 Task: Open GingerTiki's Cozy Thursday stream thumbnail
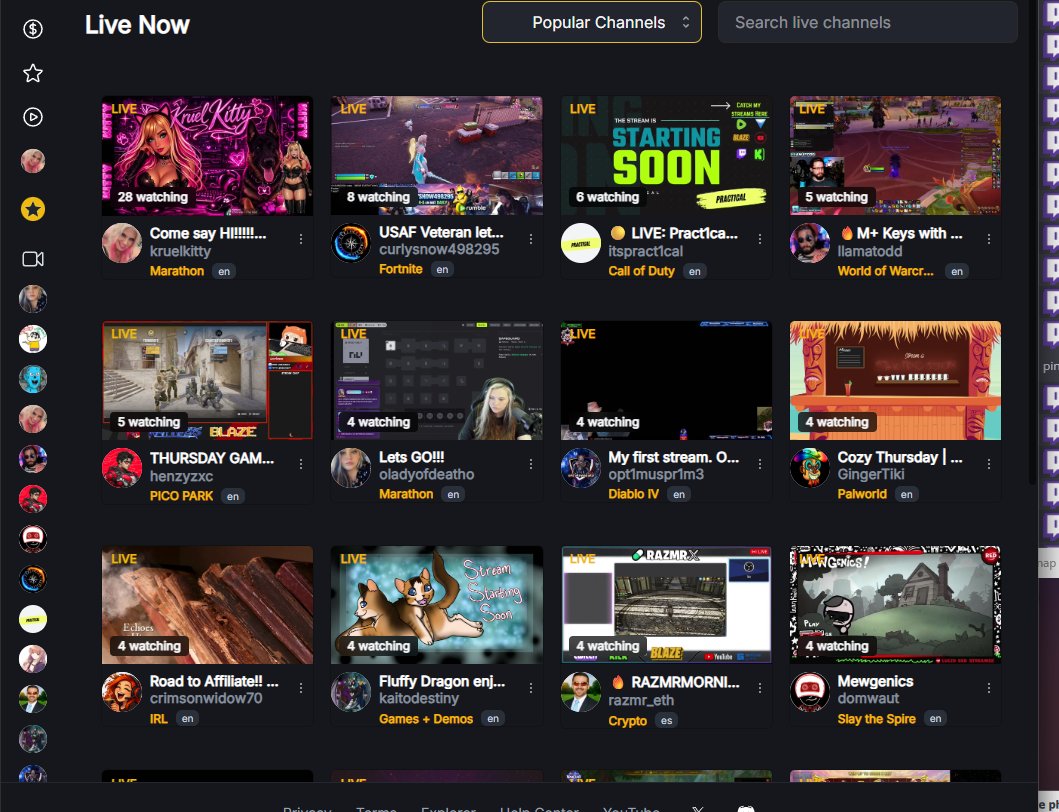(895, 380)
